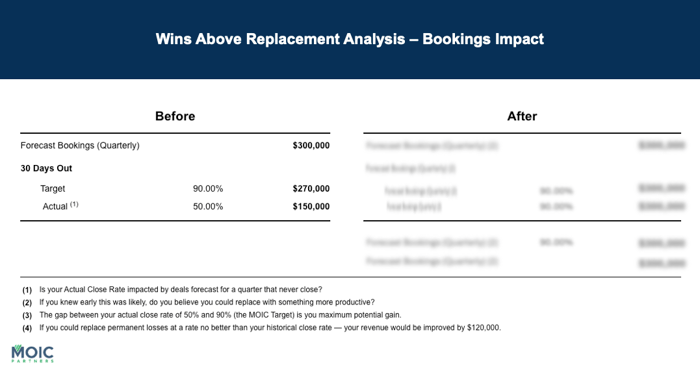Click the MOIC Partners logo
The height and width of the screenshot is (376, 700).
tap(33, 353)
